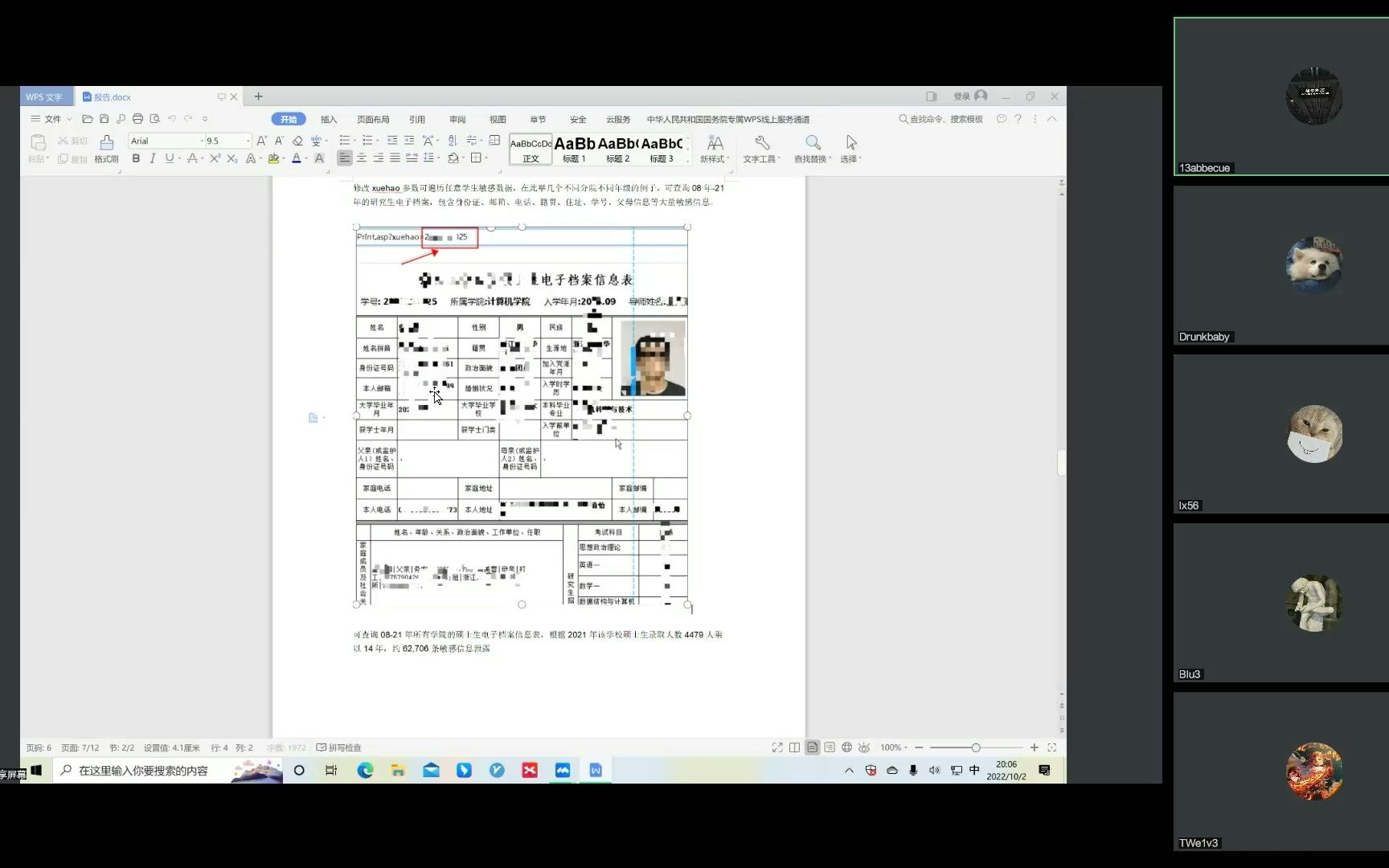
Task: Open the Arial font name dropdown
Action: pyautogui.click(x=203, y=141)
